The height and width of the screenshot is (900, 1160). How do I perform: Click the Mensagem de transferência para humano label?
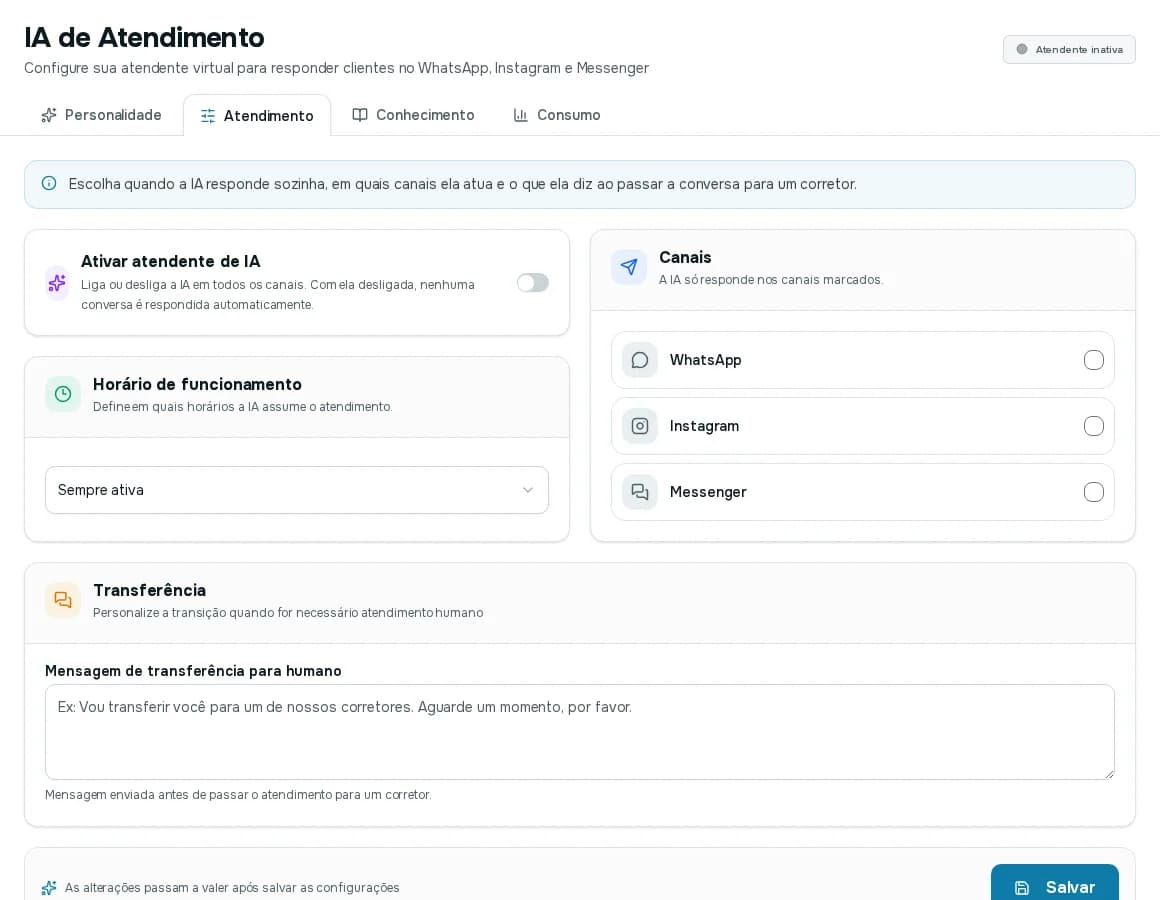point(193,671)
